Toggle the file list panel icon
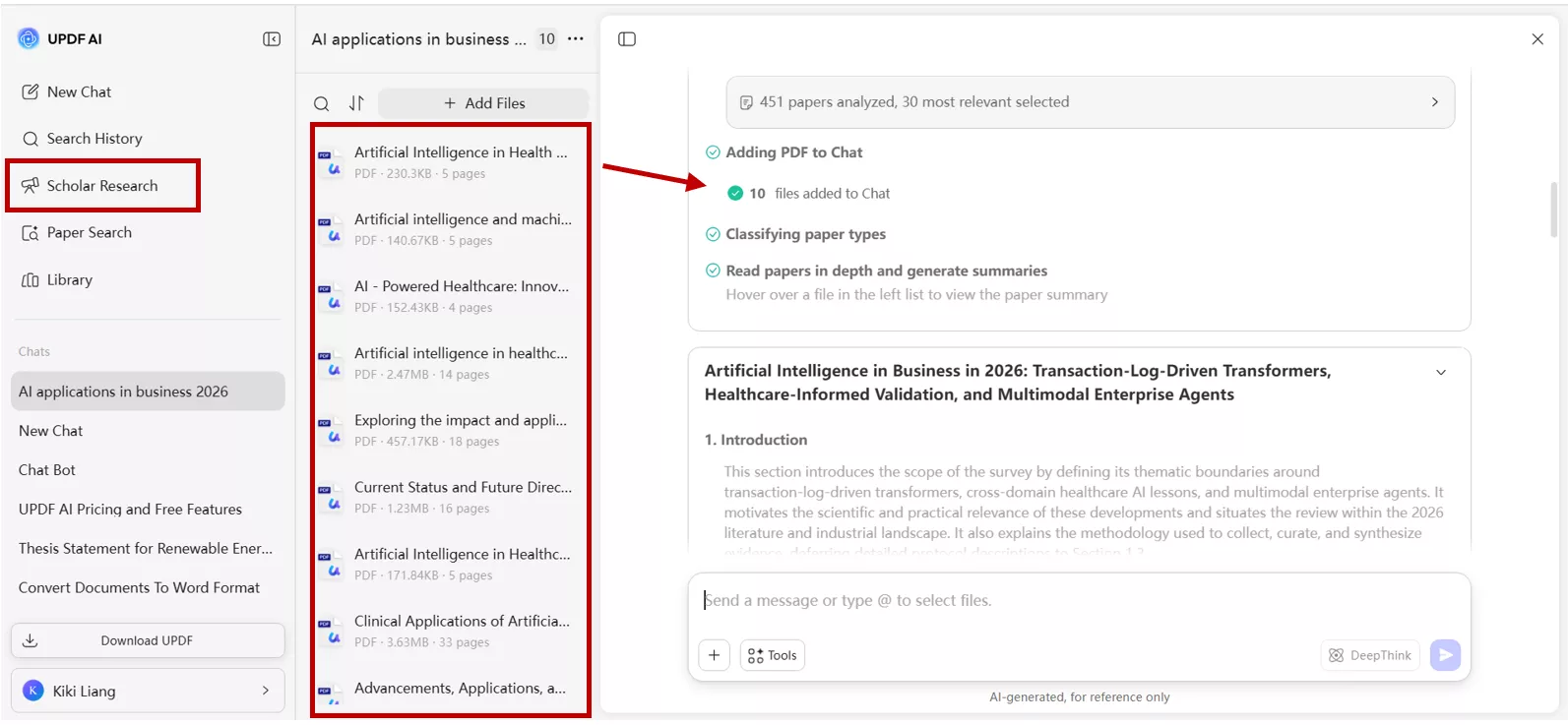The image size is (1568, 725). pos(627,39)
